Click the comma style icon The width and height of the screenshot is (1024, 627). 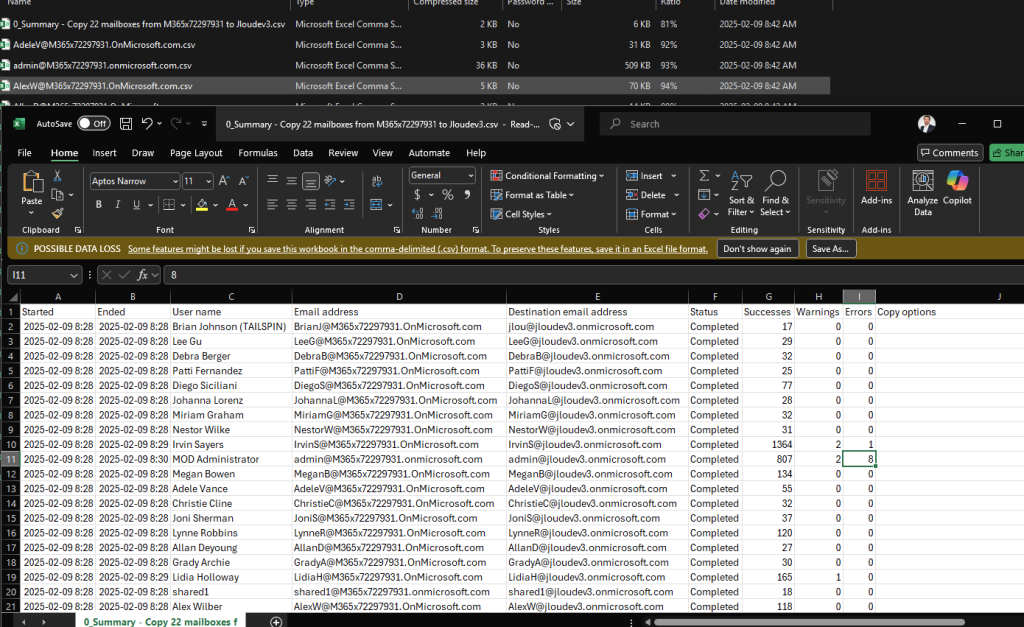coord(467,195)
